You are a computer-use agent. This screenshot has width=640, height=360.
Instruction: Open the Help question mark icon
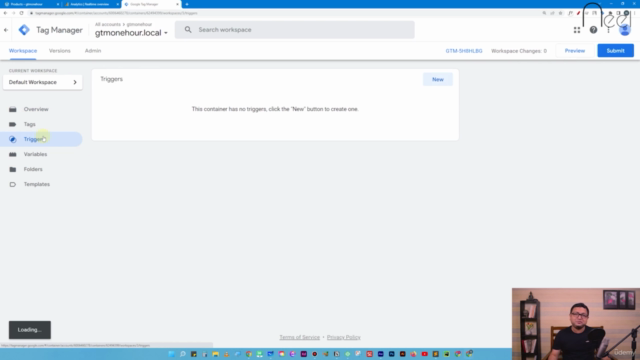click(x=593, y=30)
